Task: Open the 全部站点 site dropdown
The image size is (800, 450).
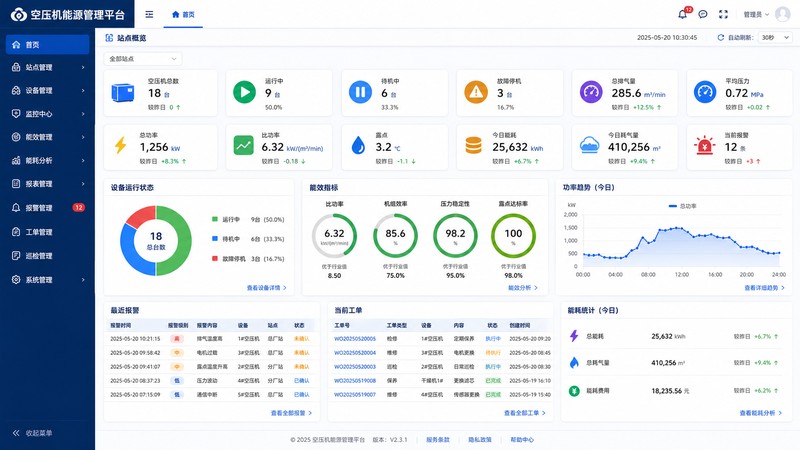Action: tap(143, 59)
